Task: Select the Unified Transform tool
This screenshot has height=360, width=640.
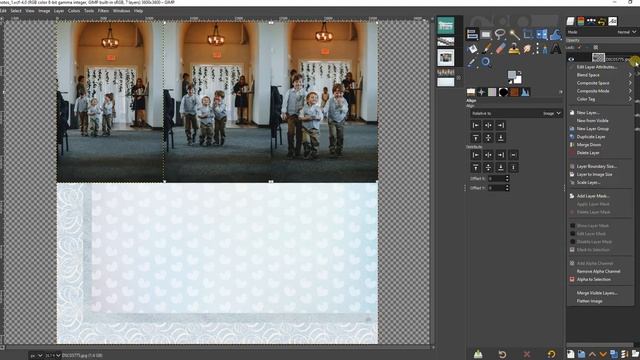Action: [542, 35]
